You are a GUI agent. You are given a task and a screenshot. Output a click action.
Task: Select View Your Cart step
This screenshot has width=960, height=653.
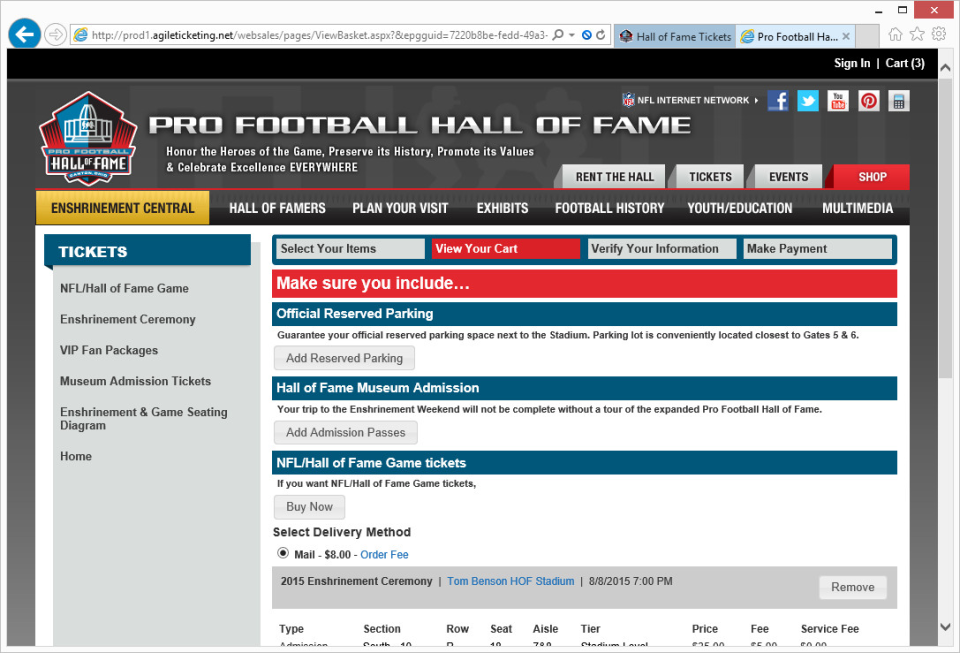point(506,248)
